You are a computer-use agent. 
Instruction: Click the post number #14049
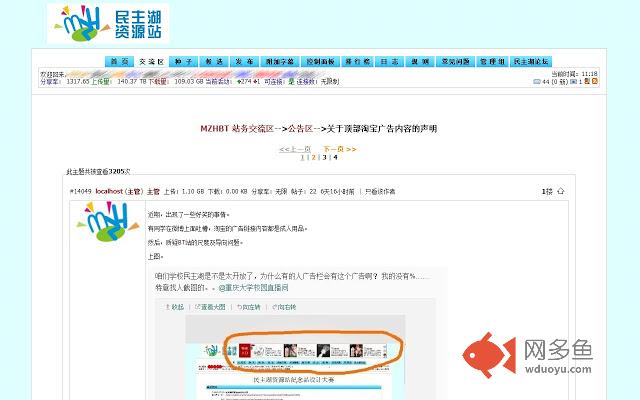tap(81, 191)
